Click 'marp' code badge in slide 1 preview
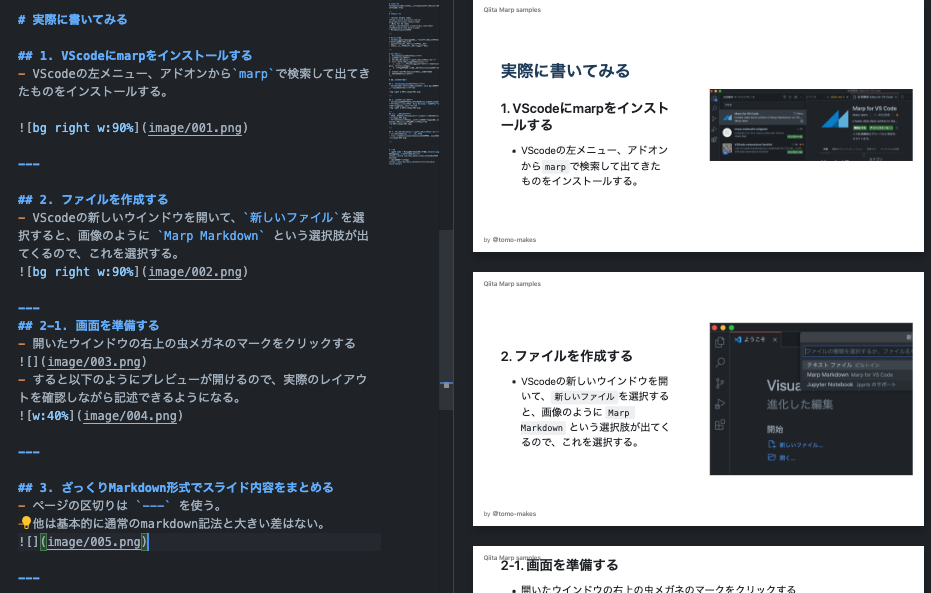This screenshot has height=593, width=931. tap(555, 167)
